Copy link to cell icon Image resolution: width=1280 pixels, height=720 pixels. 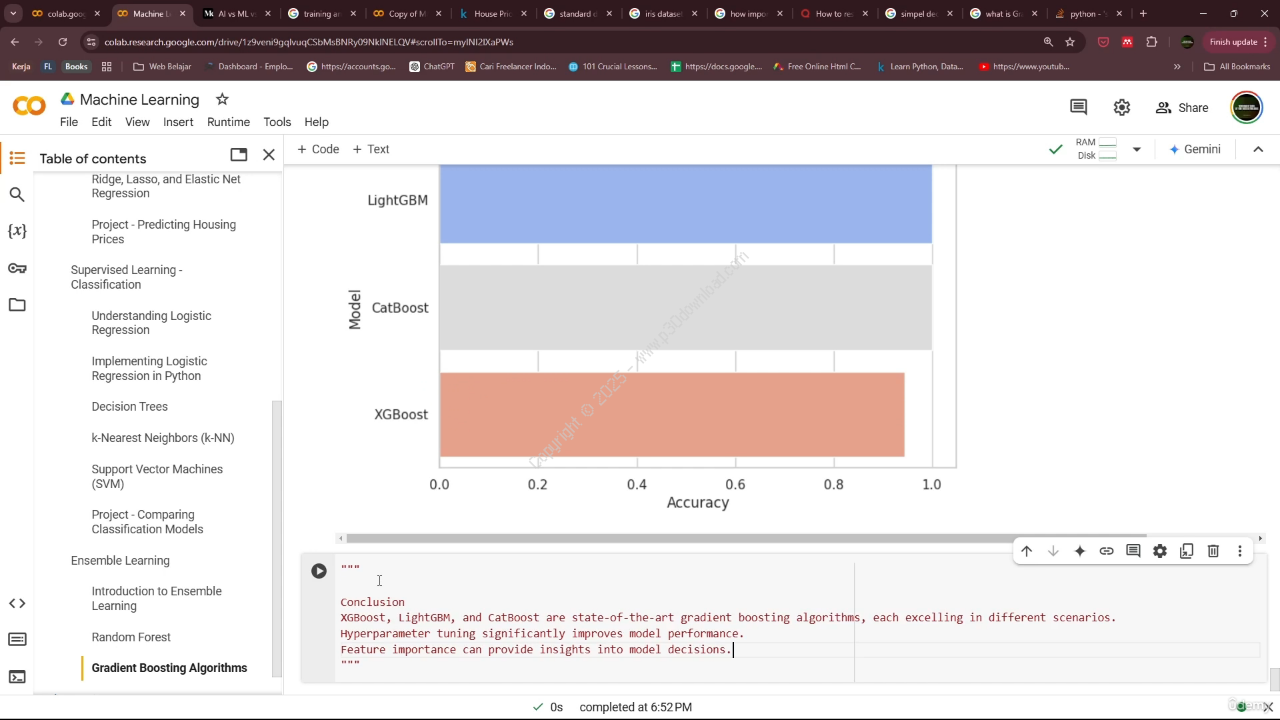[1106, 551]
